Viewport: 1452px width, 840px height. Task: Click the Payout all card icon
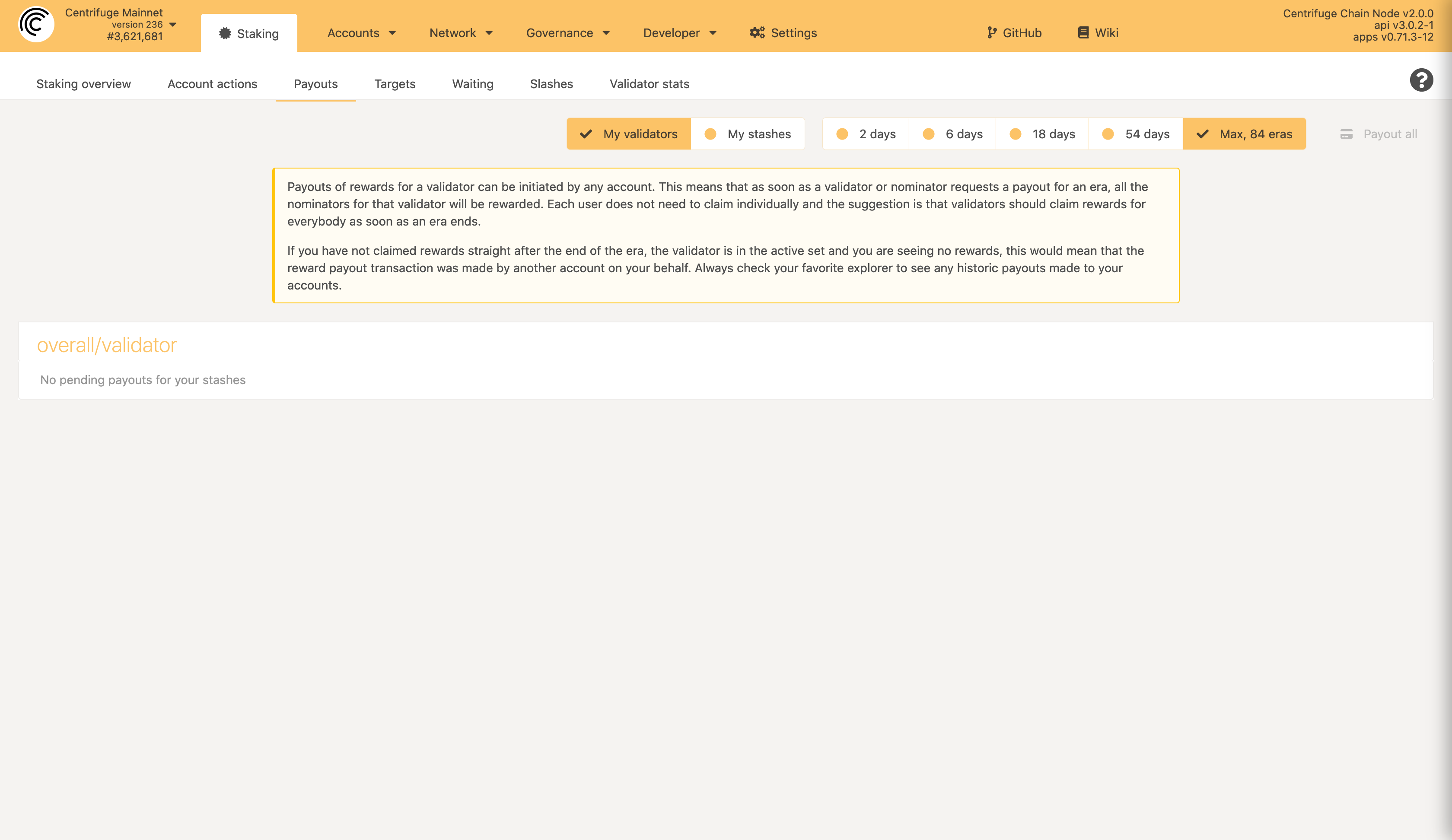tap(1346, 134)
